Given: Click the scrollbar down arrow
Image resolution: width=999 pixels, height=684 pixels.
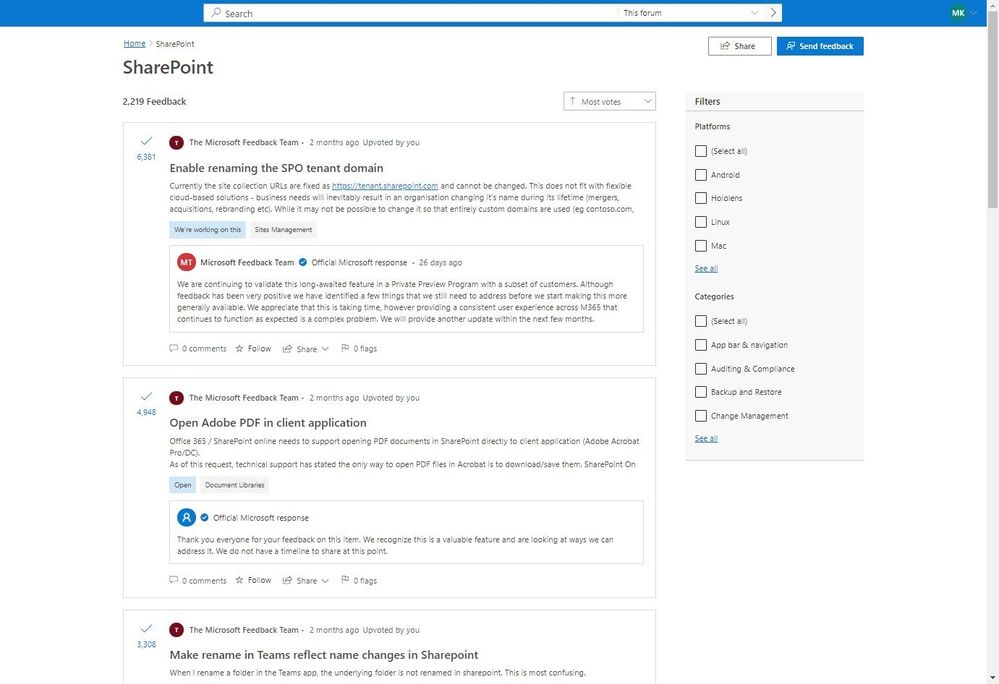Looking at the screenshot, I should 993,678.
